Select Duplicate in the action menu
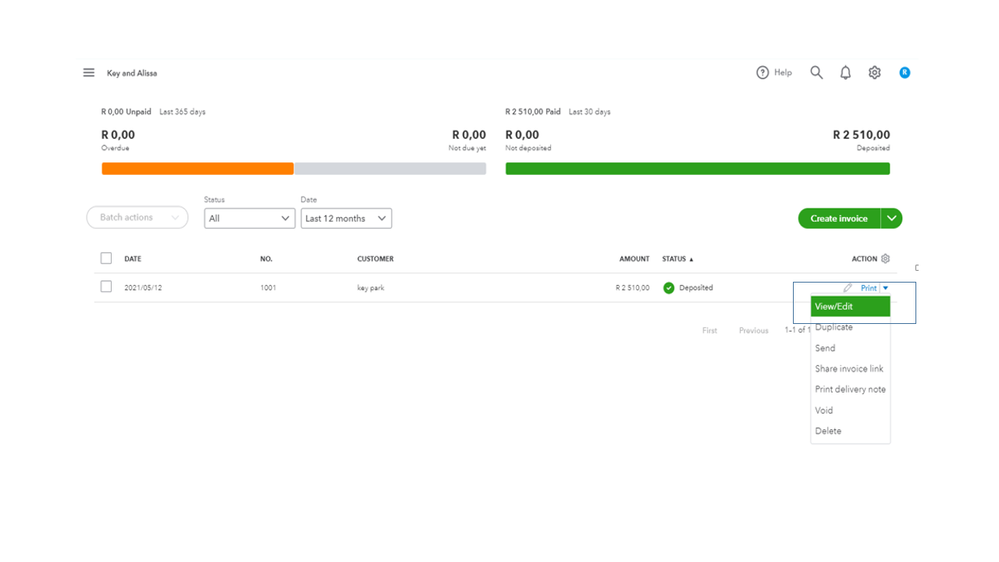 point(834,327)
